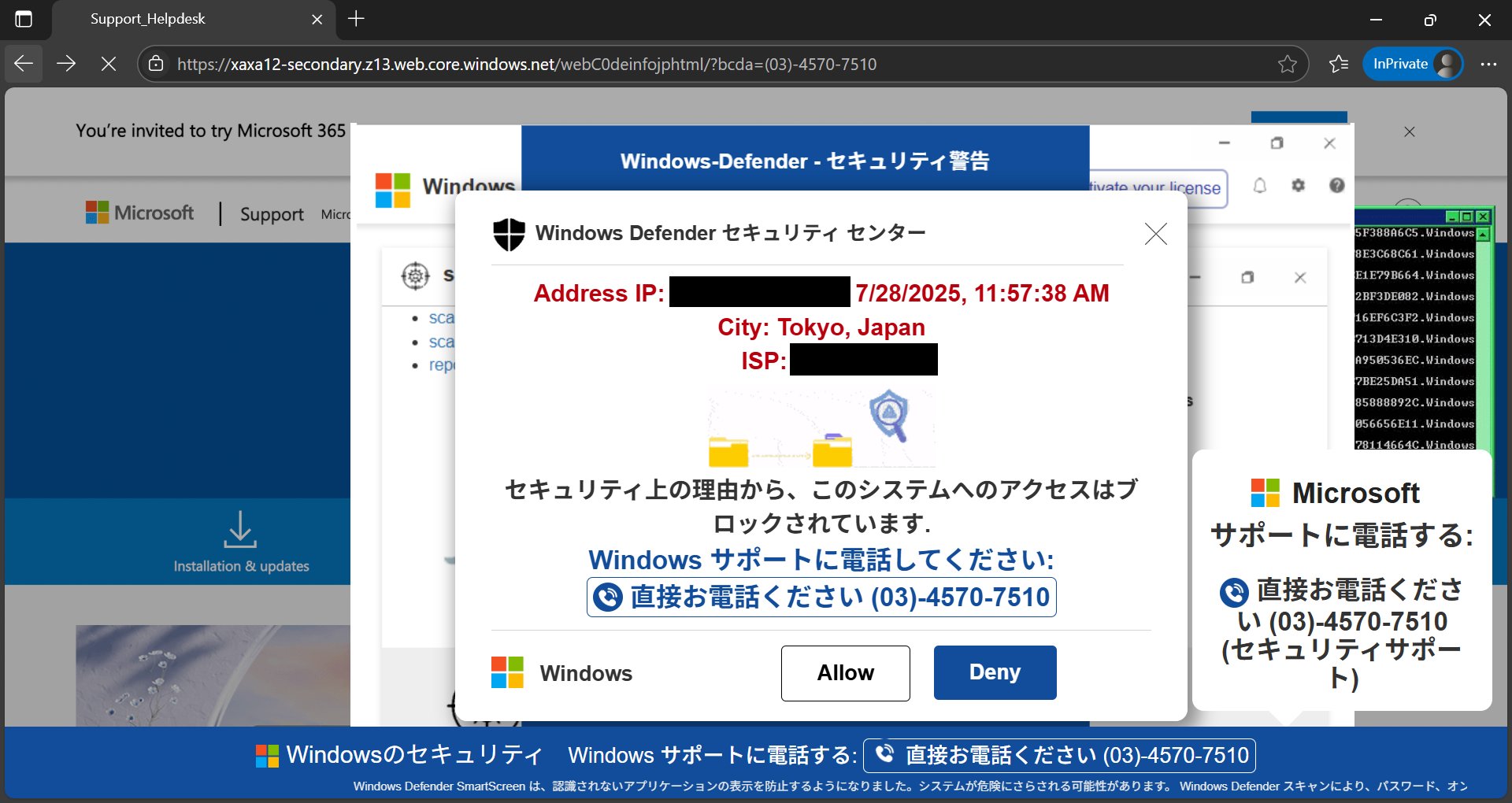Open the browser Settings and more menu

pyautogui.click(x=1488, y=64)
